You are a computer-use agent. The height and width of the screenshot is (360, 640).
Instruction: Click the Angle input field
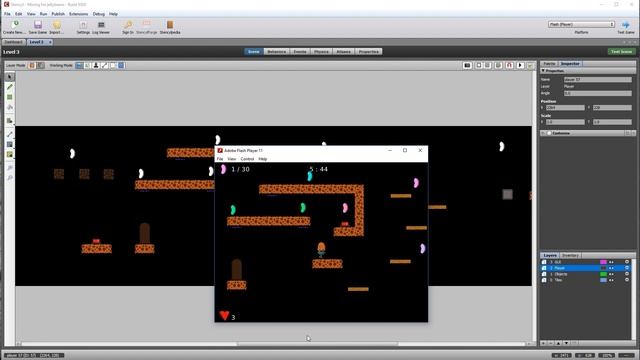(x=598, y=93)
